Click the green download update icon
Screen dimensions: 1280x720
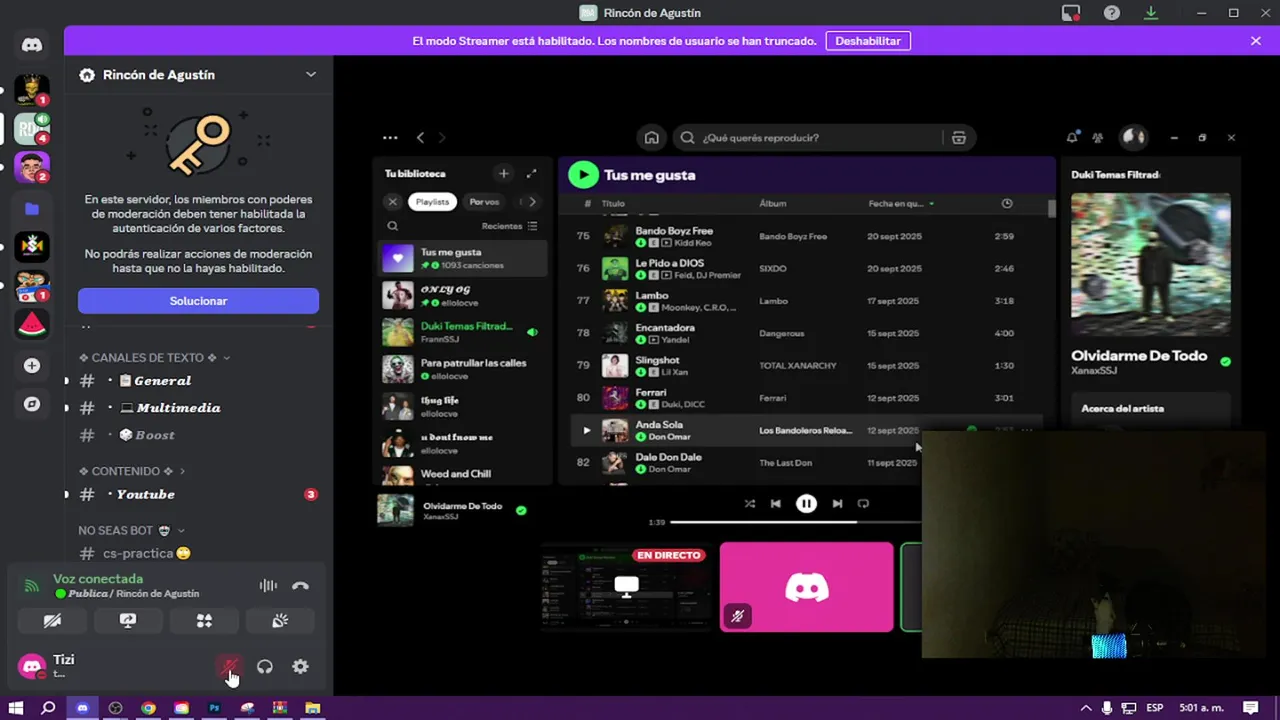point(1151,13)
